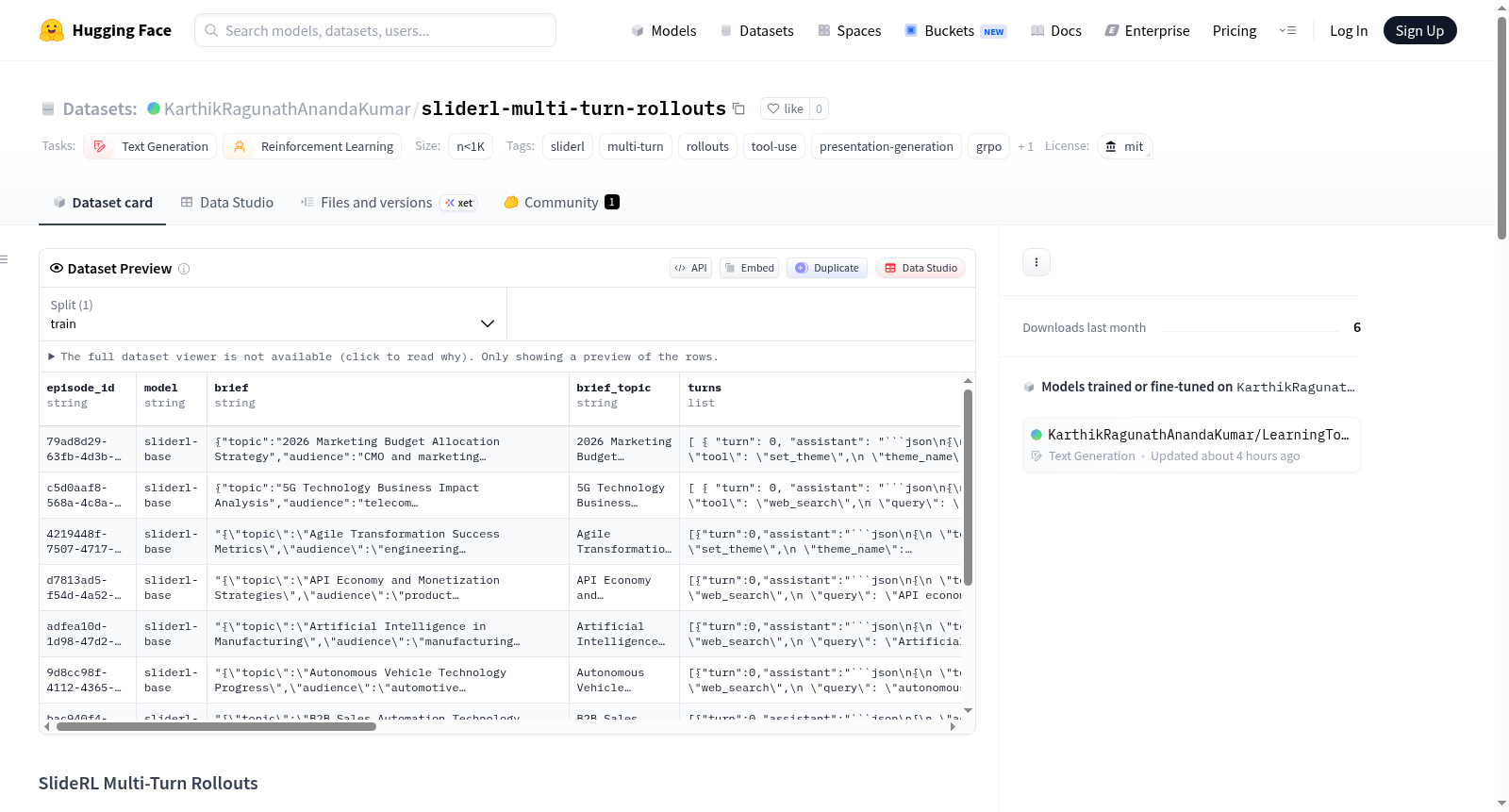
Task: Copy dataset name with the copy icon
Action: point(738,108)
